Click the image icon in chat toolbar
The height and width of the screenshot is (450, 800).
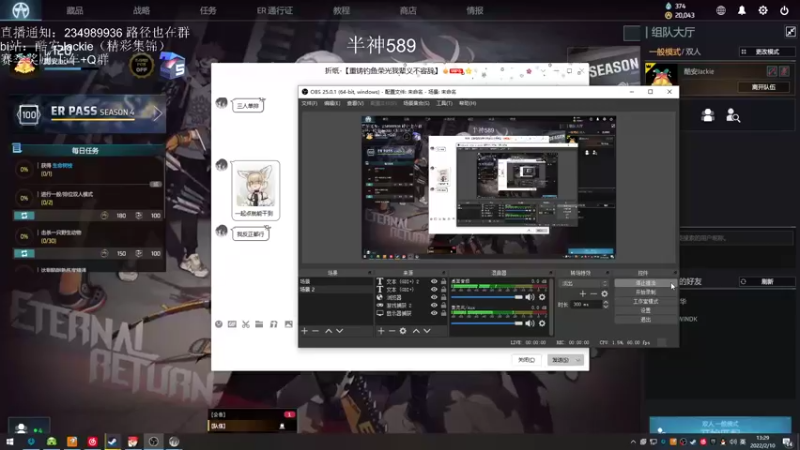click(x=289, y=324)
